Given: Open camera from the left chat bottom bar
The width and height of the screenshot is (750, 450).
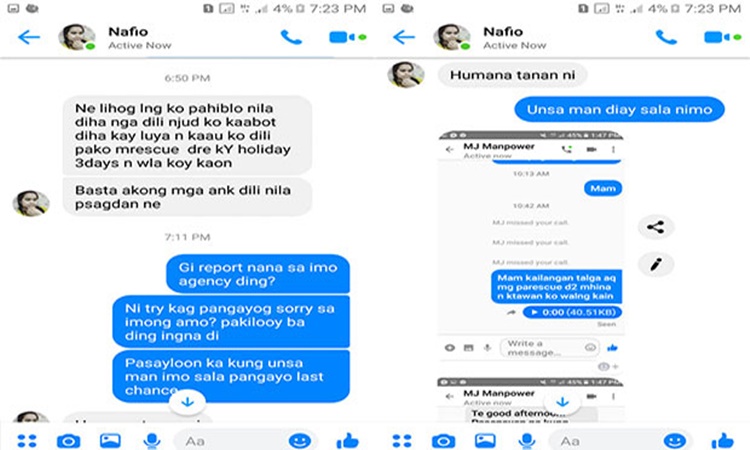Looking at the screenshot, I should [68, 440].
